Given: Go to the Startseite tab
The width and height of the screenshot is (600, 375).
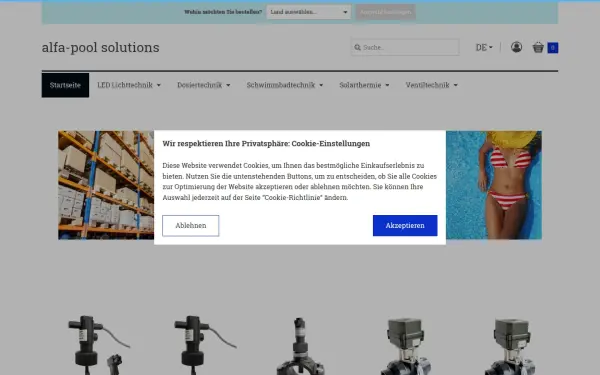Looking at the screenshot, I should coord(65,85).
